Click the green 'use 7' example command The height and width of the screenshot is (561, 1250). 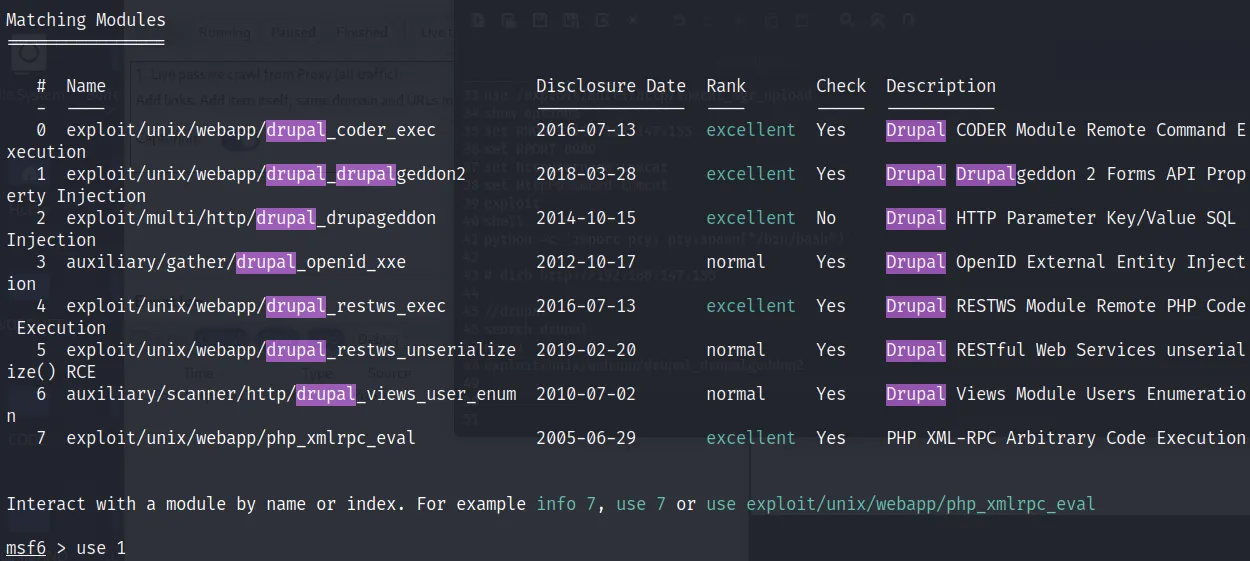point(641,504)
